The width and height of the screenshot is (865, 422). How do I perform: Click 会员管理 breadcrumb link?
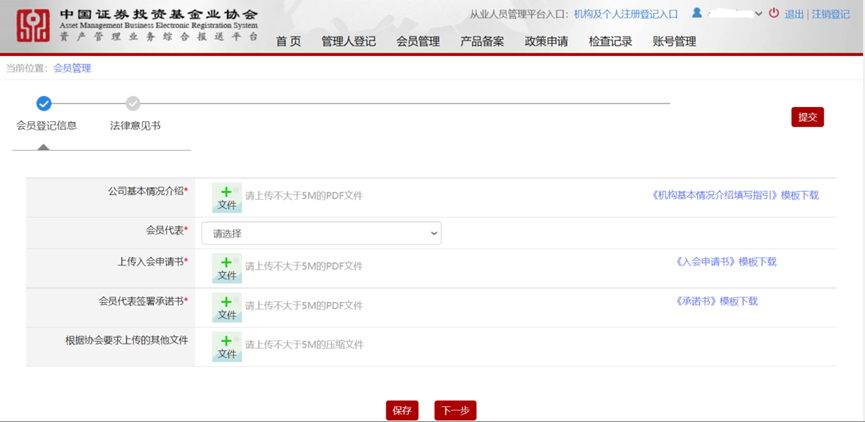pyautogui.click(x=72, y=68)
